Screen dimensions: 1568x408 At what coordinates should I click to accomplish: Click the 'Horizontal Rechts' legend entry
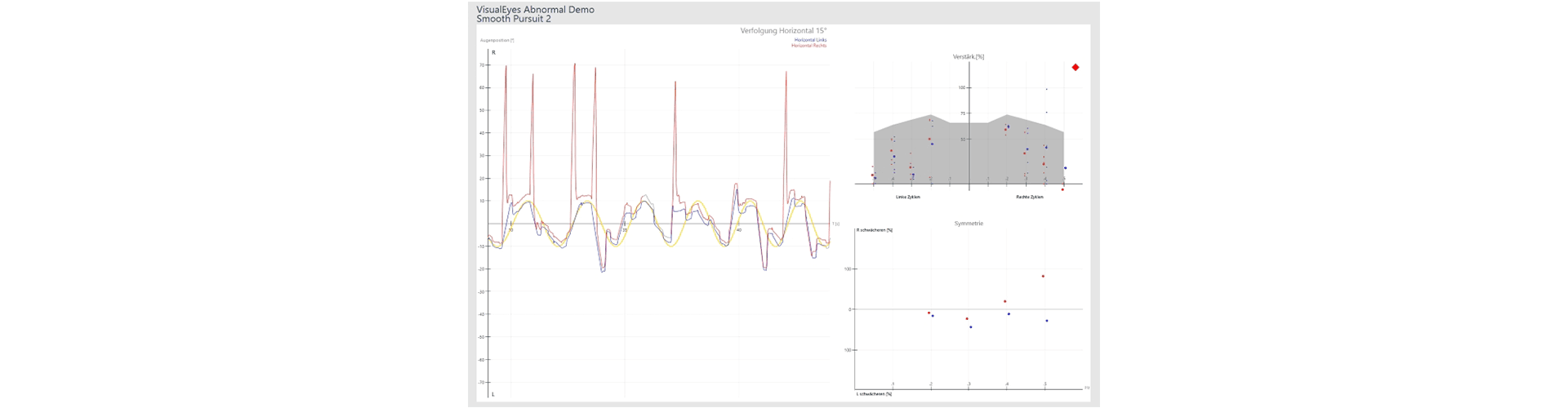[x=808, y=46]
